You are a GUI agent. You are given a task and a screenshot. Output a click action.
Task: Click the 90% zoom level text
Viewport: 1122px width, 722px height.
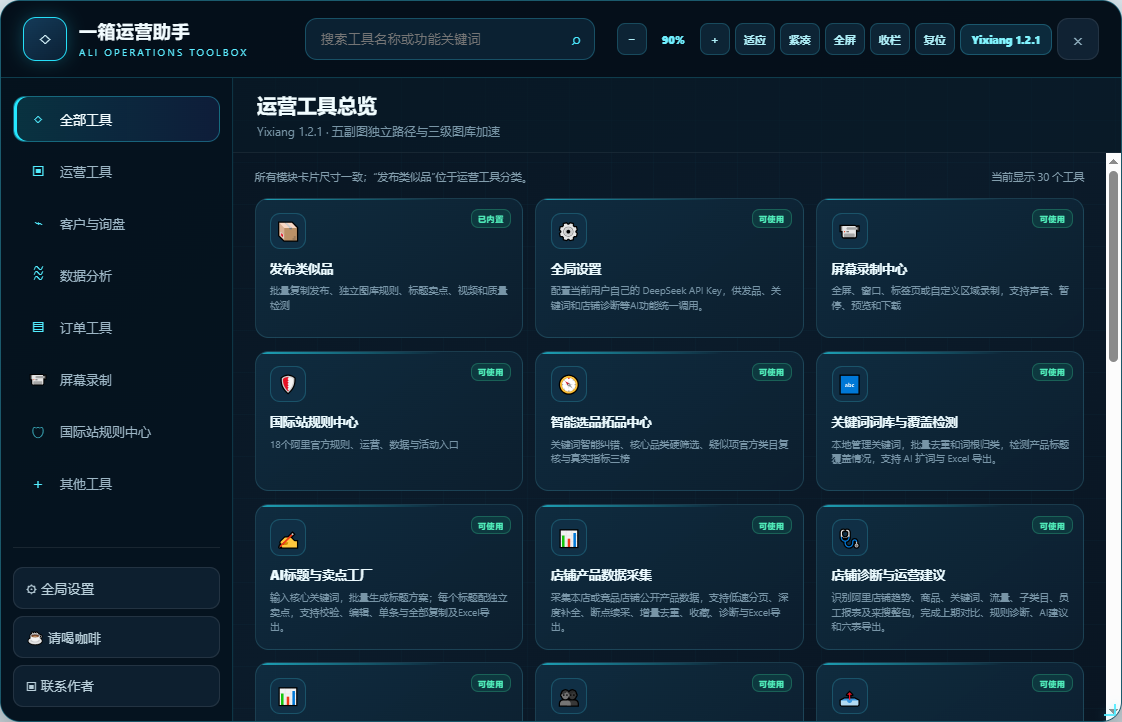pyautogui.click(x=673, y=40)
